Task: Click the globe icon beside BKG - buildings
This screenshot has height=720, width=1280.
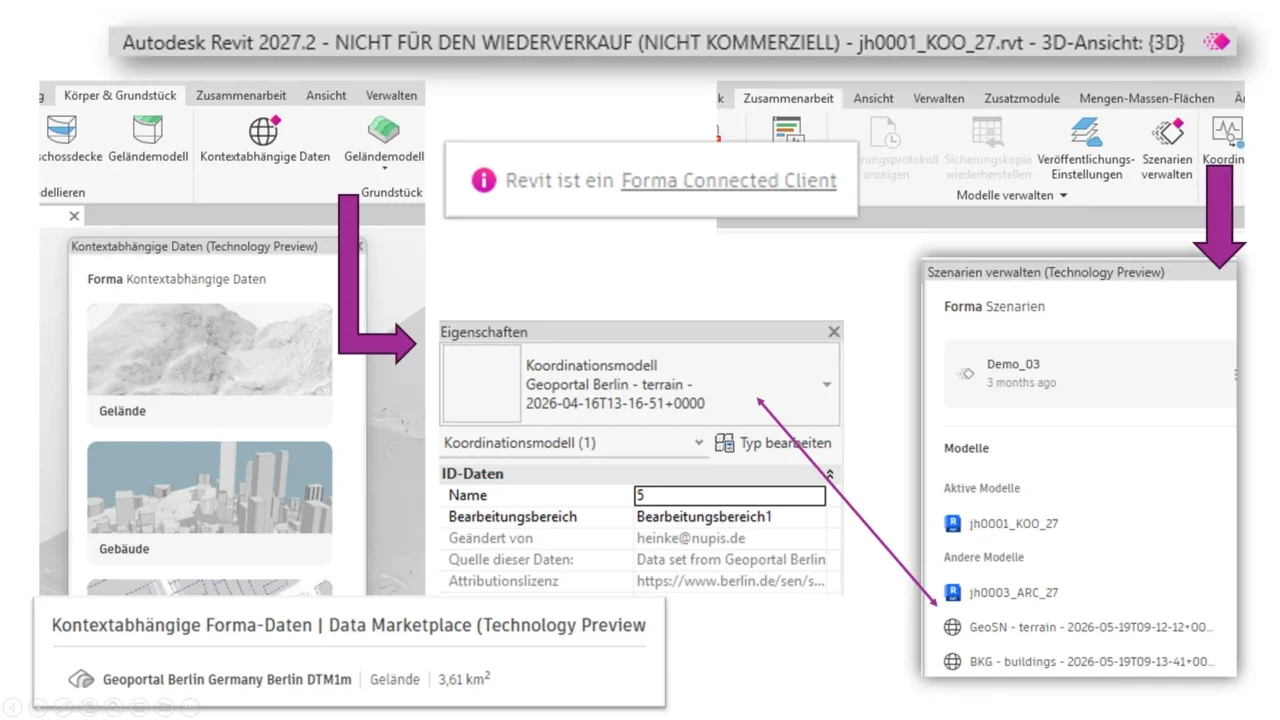Action: pos(952,661)
